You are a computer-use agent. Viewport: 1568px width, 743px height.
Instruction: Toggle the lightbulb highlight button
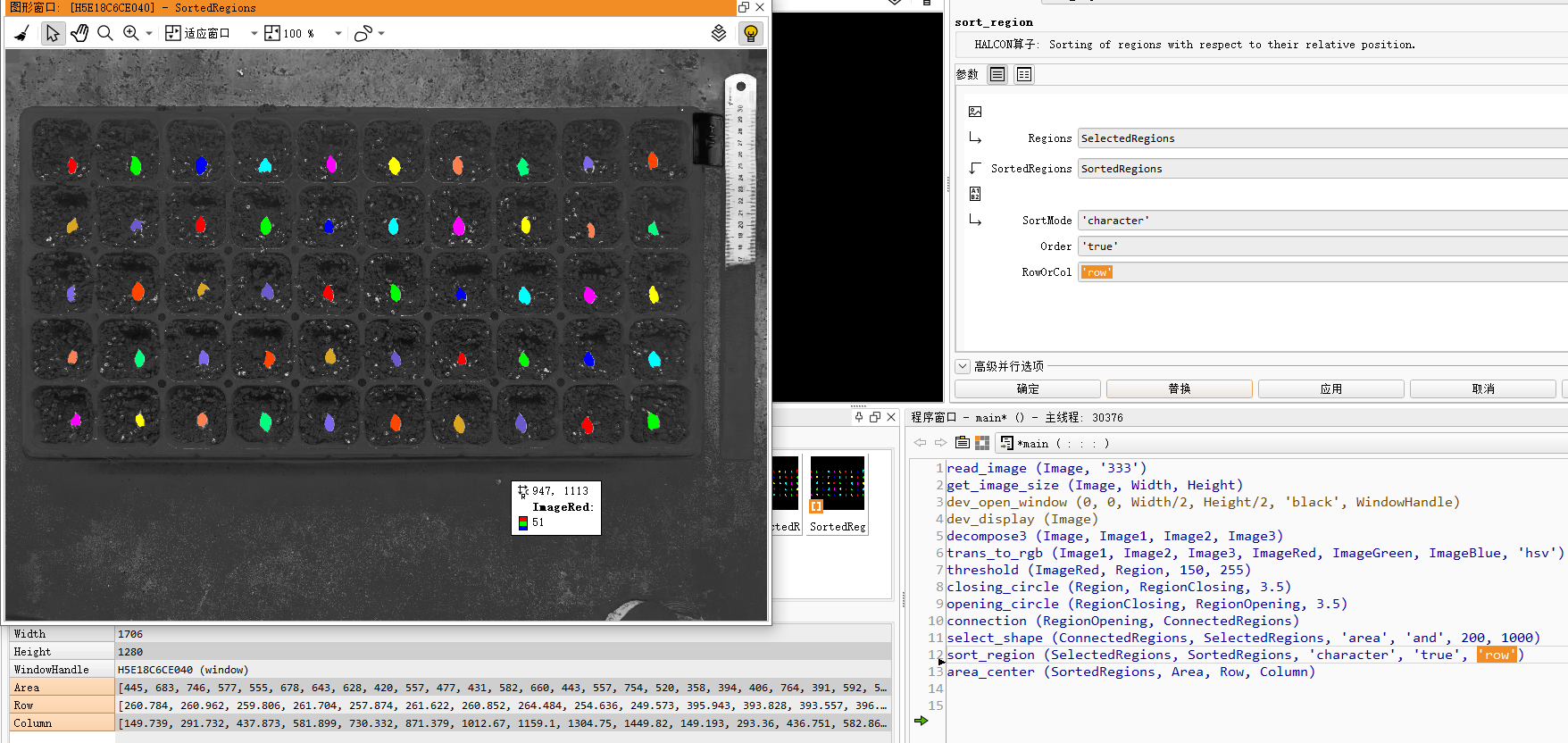(751, 34)
